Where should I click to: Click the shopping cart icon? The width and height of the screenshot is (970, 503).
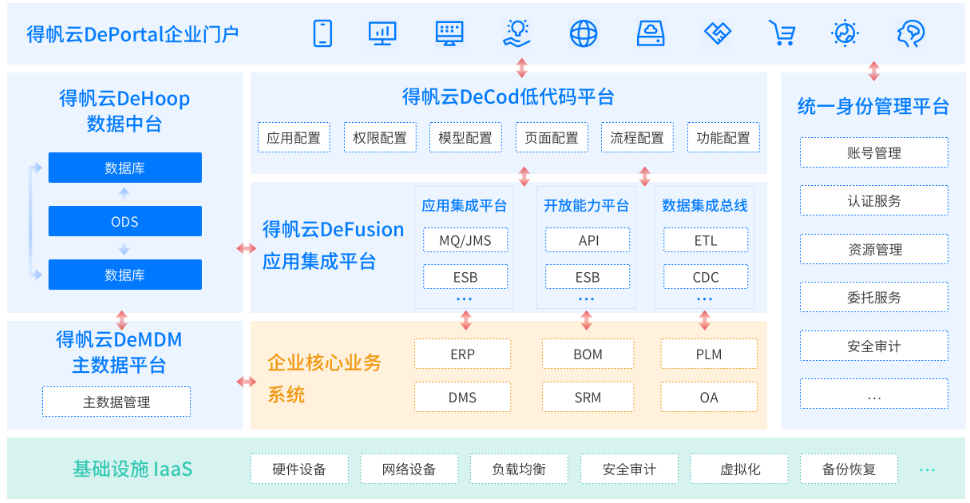[x=782, y=33]
